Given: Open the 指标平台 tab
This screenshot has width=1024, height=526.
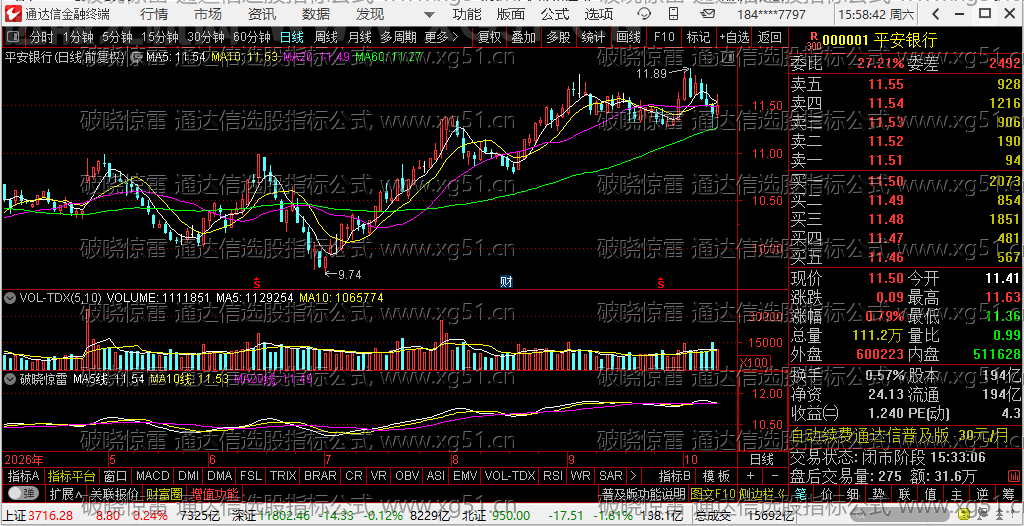Looking at the screenshot, I should coord(72,476).
